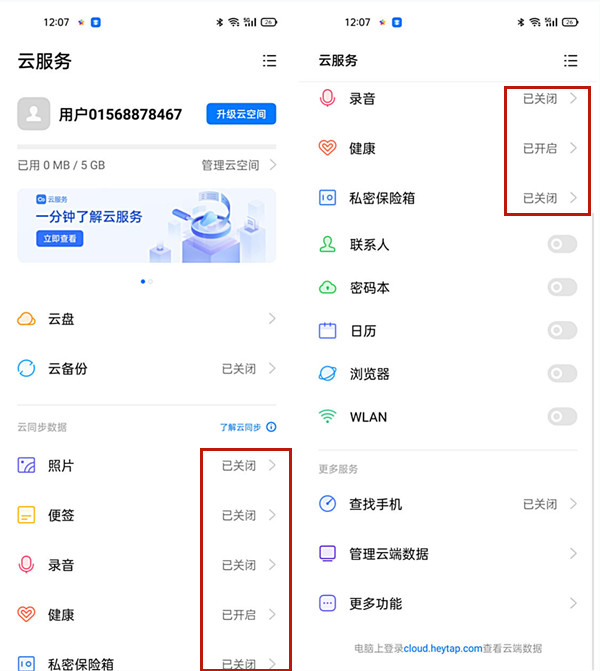Open 更多功能 row chevron
The image size is (600, 671).
point(573,603)
